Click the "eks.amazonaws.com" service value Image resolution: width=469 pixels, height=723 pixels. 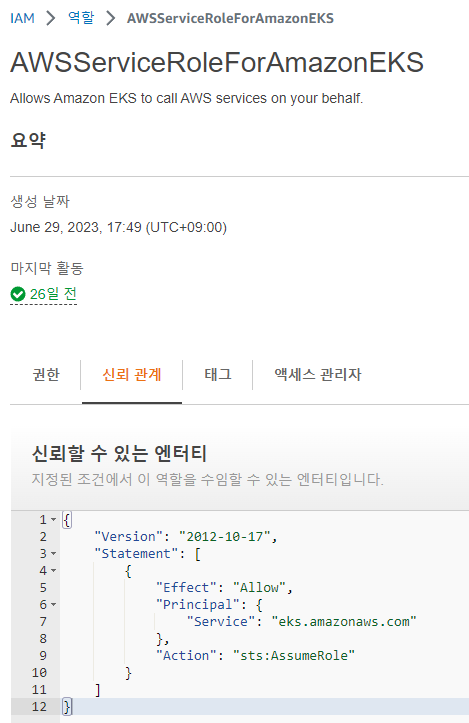tap(344, 622)
